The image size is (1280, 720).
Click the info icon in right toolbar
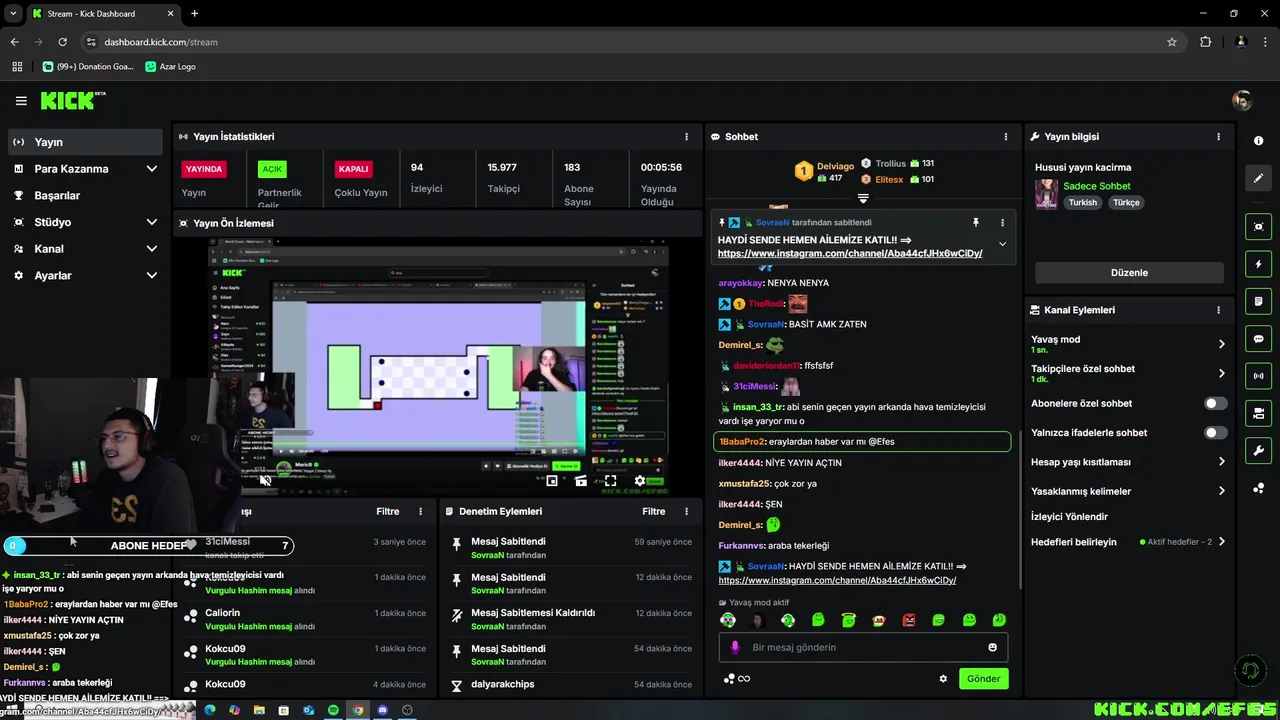tap(1258, 141)
